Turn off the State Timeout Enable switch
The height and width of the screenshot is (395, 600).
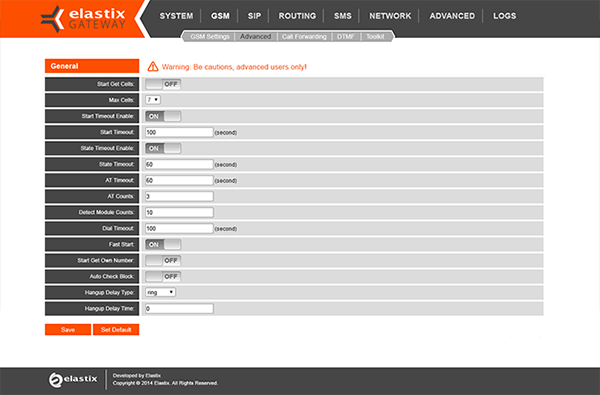click(x=163, y=149)
